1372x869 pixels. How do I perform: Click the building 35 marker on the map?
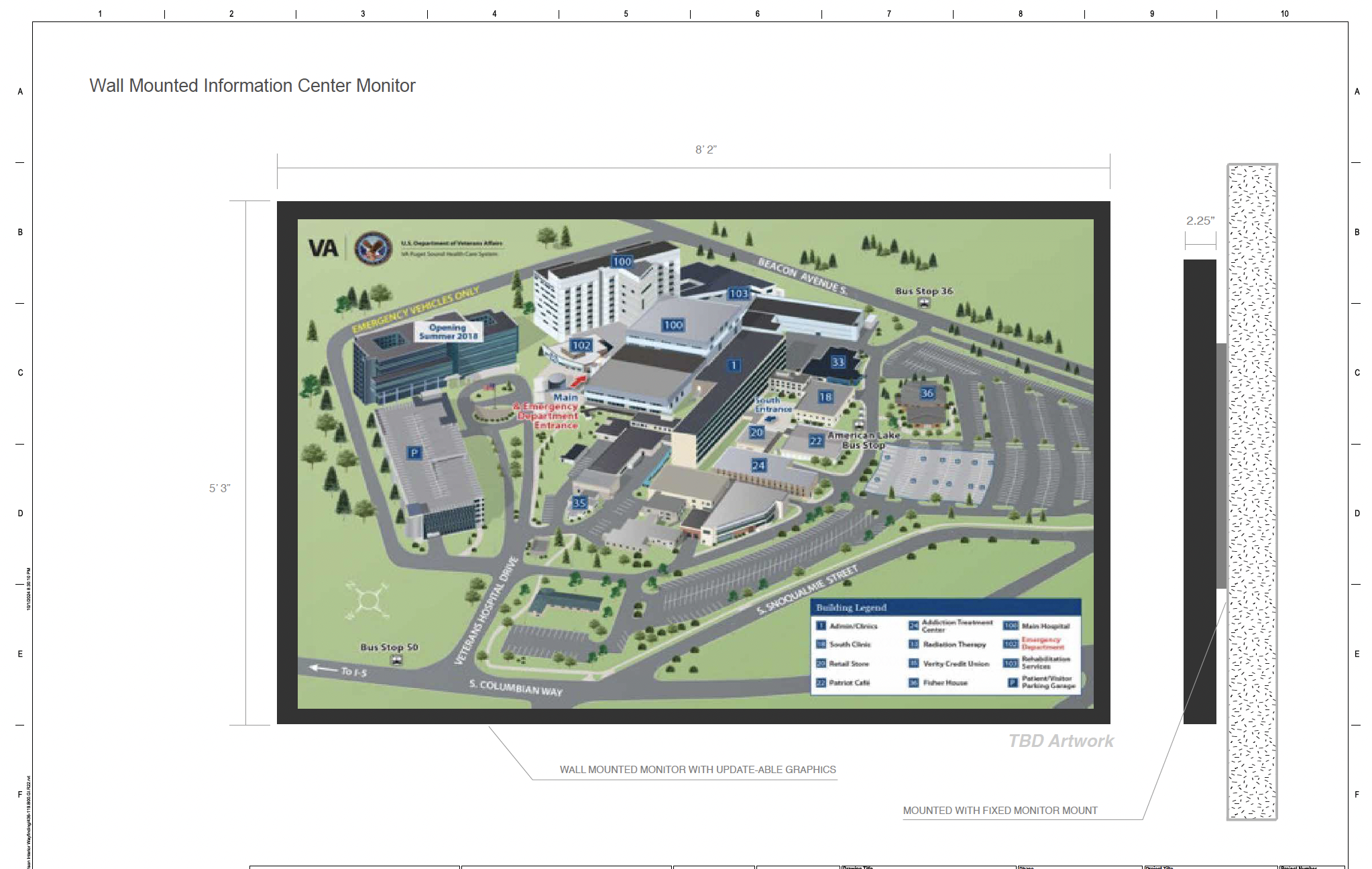tap(579, 503)
